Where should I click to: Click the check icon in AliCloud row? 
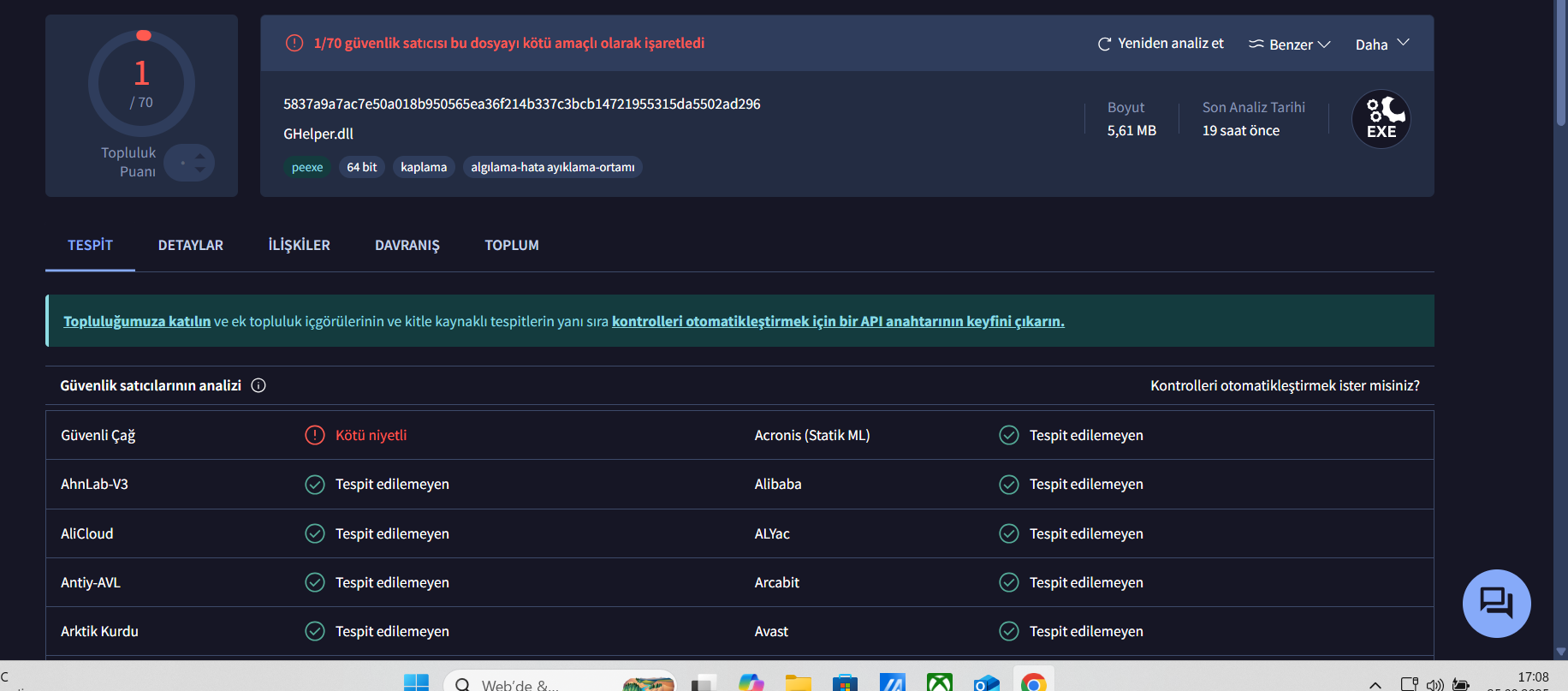pos(315,533)
